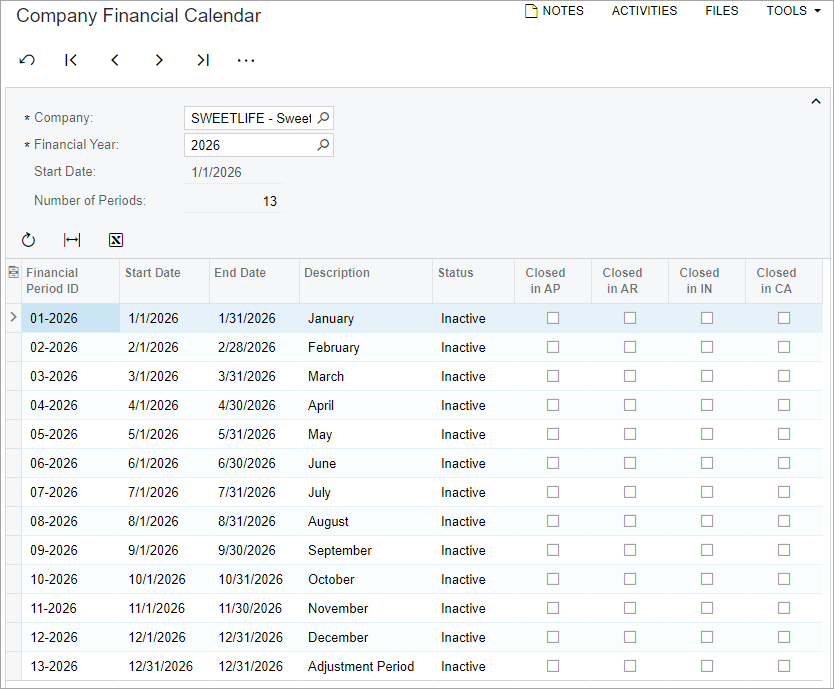
Task: Jump to the last record icon
Action: coord(203,60)
